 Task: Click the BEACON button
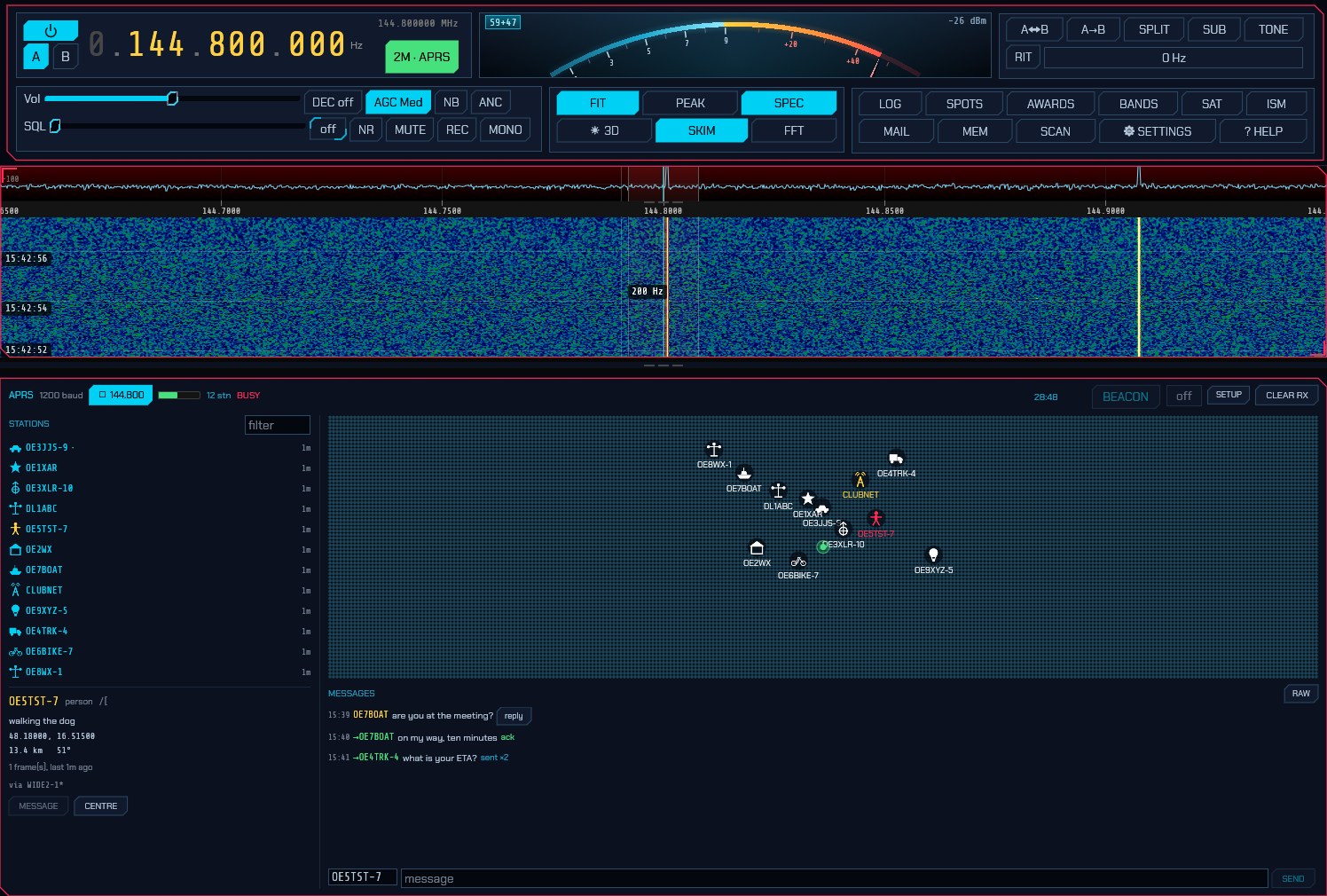click(1126, 397)
